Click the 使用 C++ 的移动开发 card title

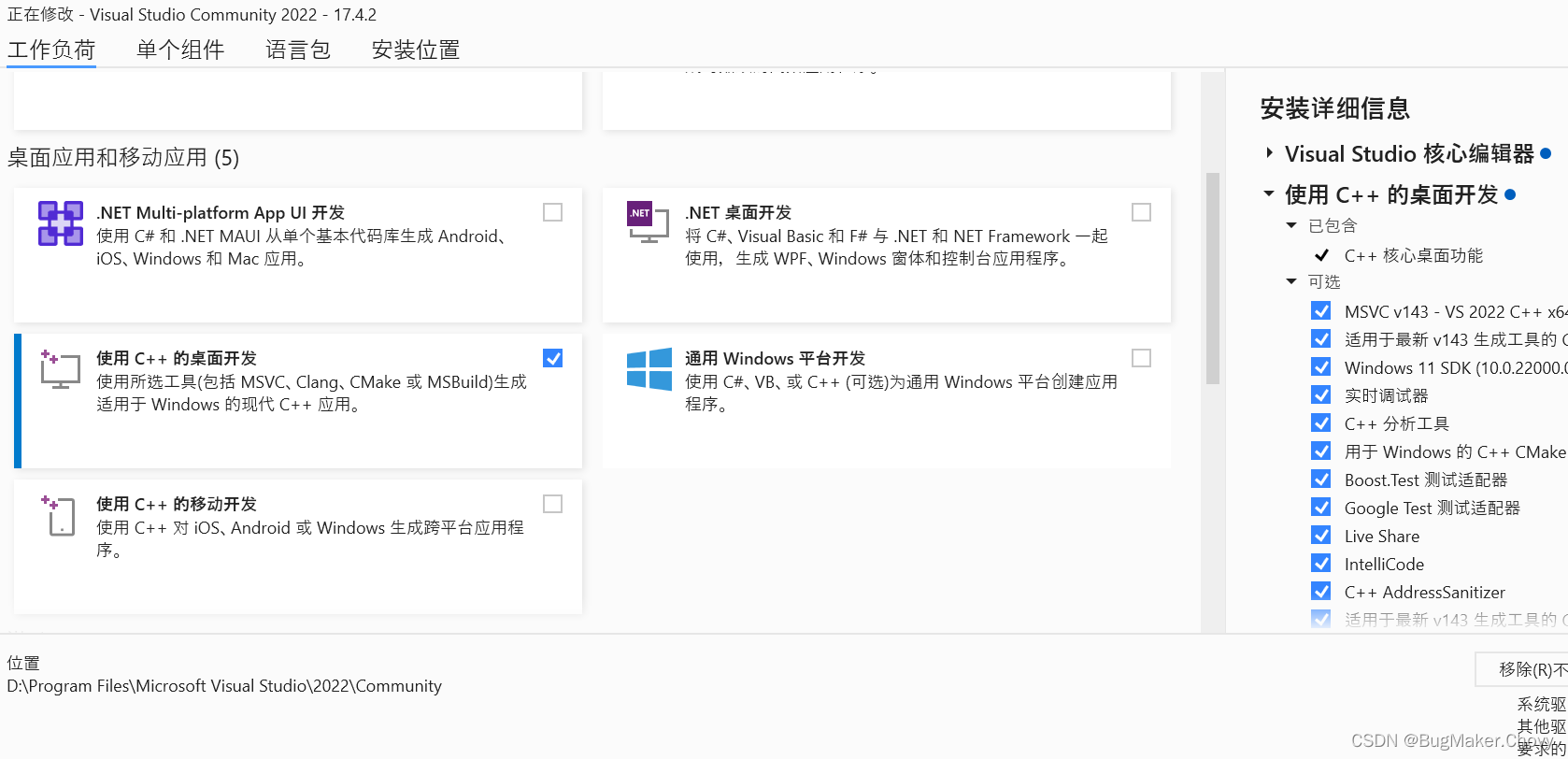click(x=177, y=504)
